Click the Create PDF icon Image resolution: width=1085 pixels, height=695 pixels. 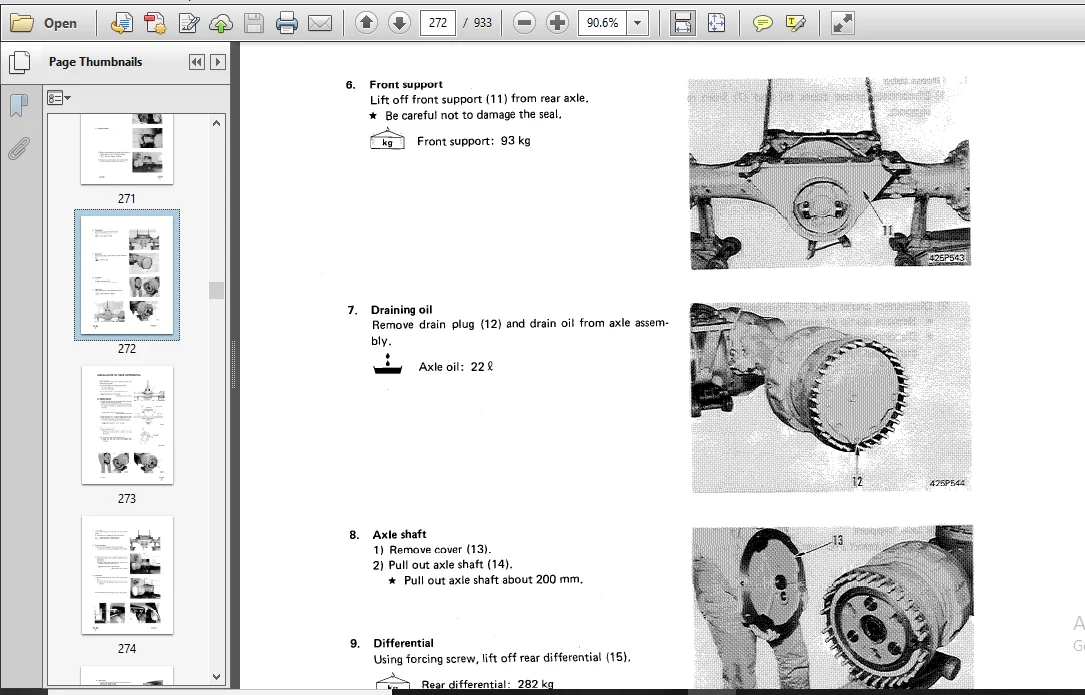click(155, 23)
